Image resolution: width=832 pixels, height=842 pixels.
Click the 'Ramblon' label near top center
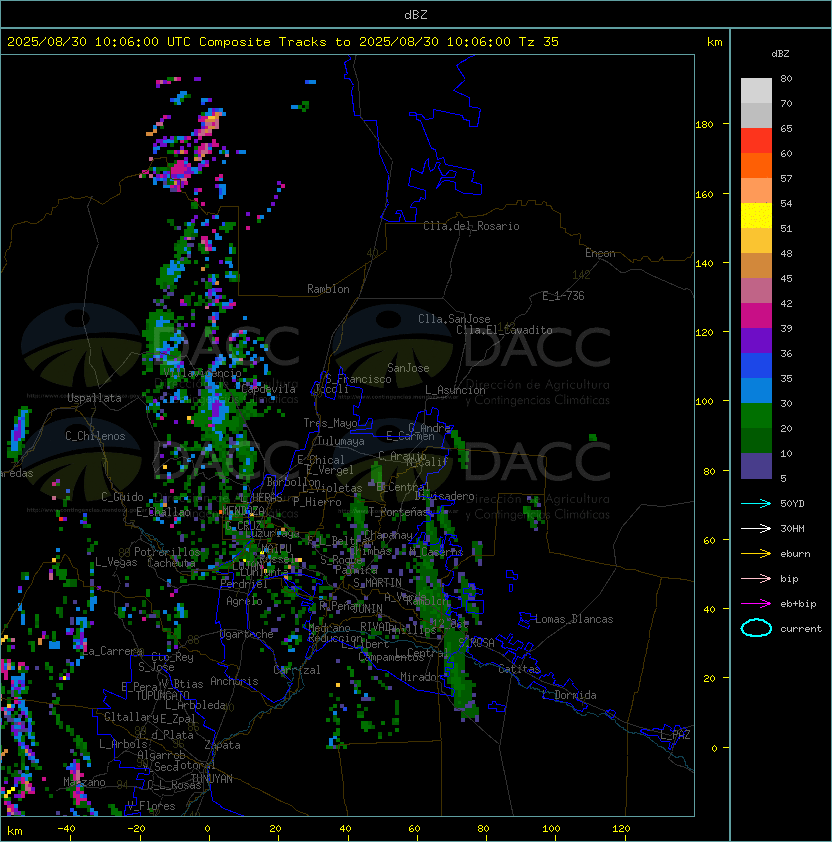(x=328, y=289)
